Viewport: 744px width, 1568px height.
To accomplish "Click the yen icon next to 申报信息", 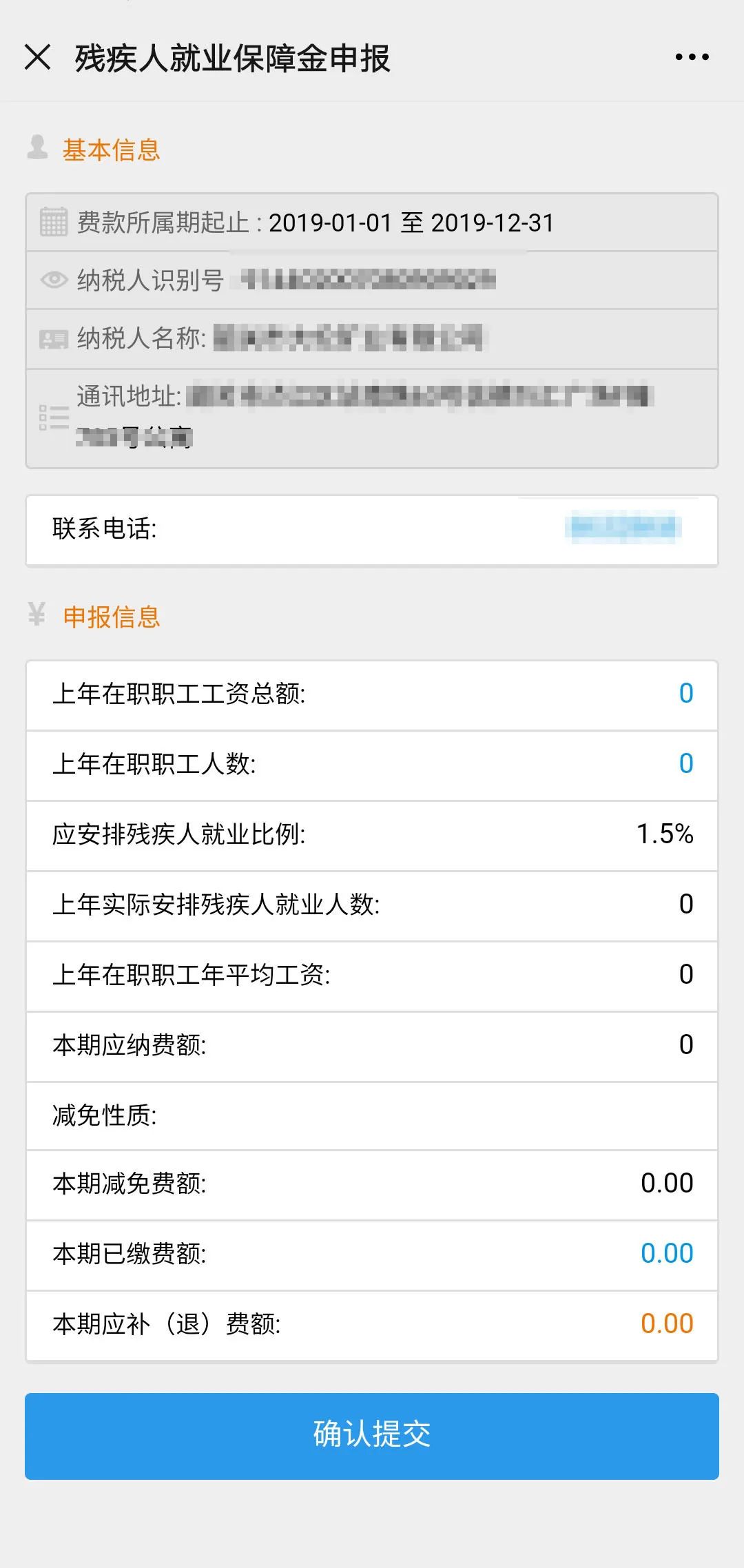I will click(37, 615).
